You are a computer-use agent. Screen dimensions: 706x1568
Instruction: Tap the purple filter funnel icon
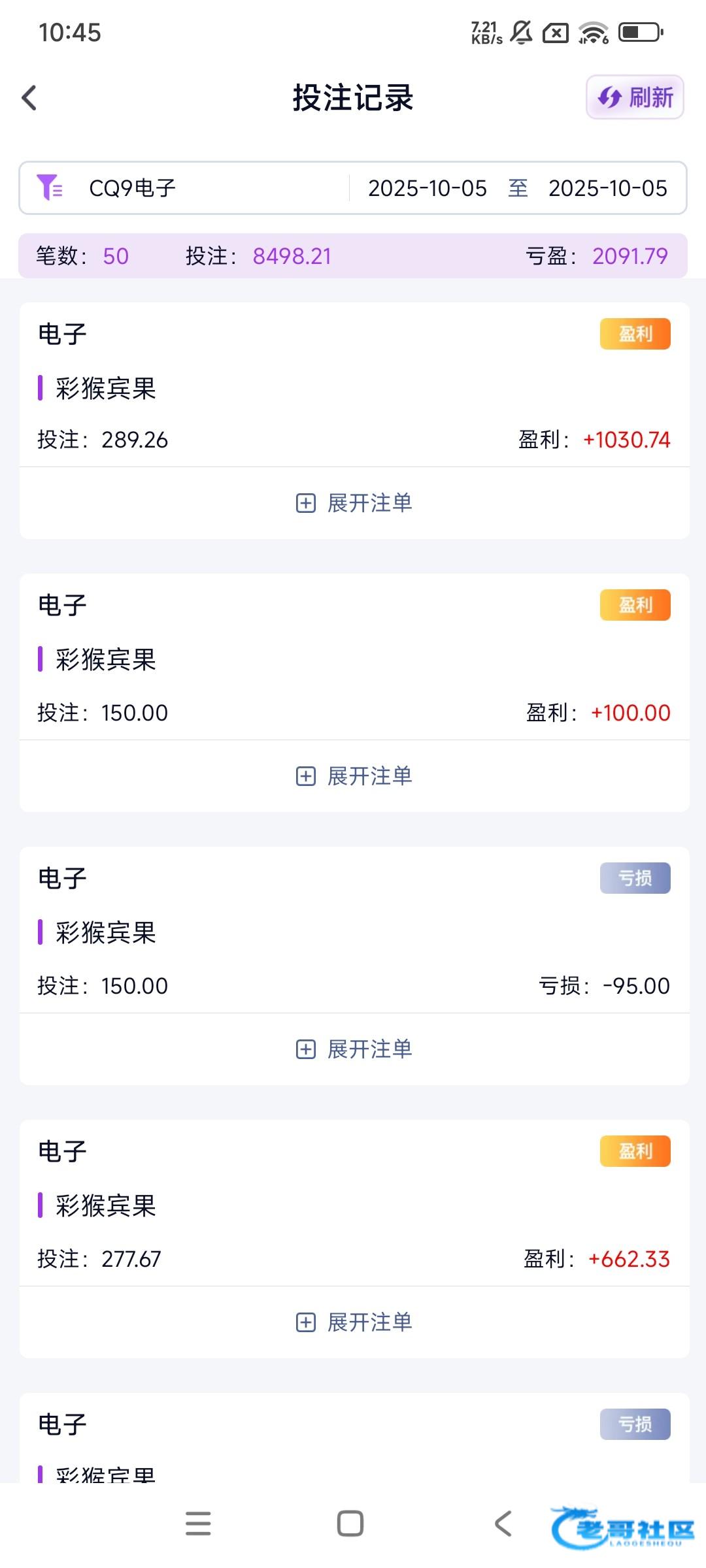[x=50, y=188]
